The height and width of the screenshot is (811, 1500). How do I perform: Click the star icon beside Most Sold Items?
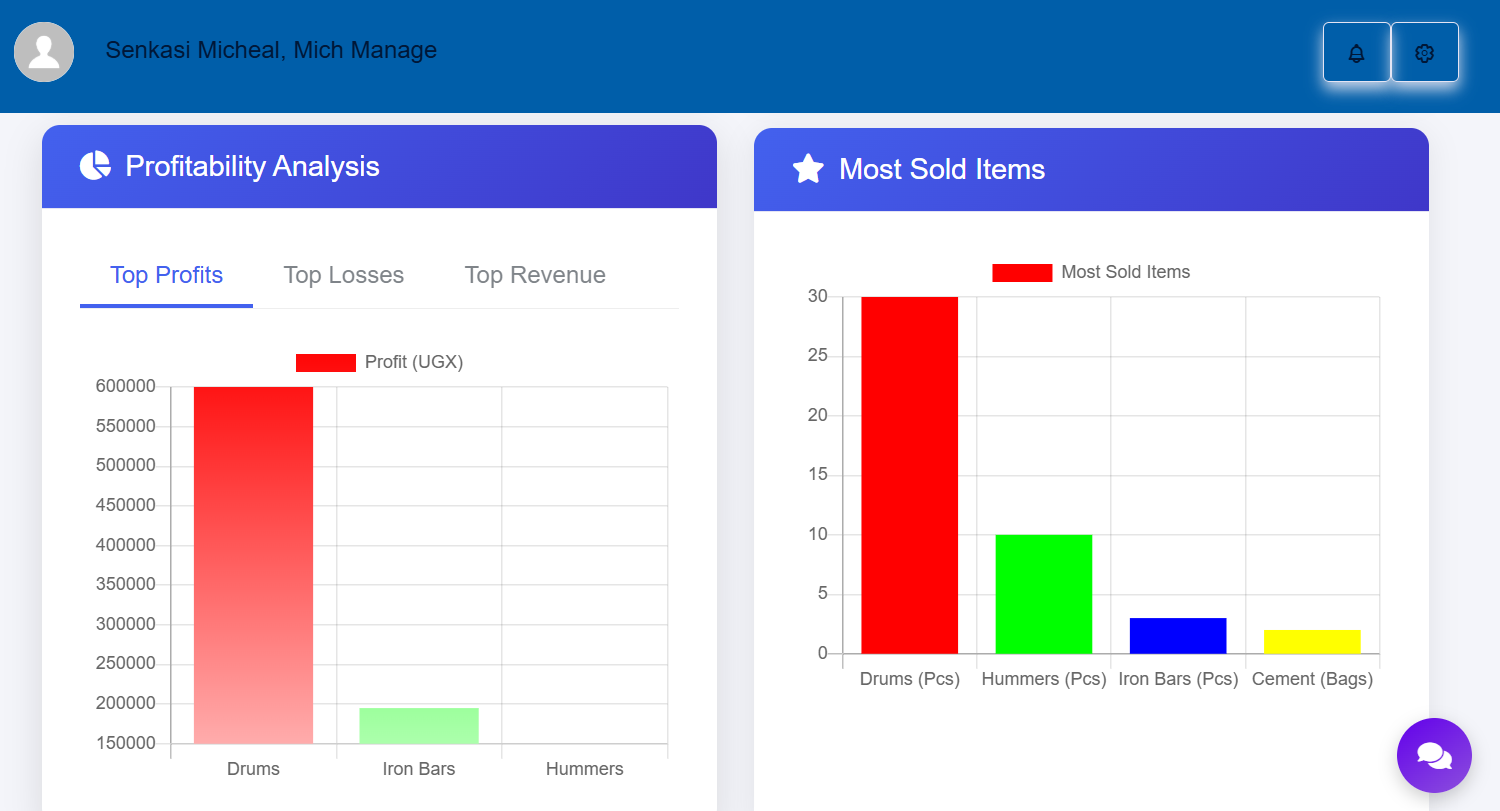808,168
